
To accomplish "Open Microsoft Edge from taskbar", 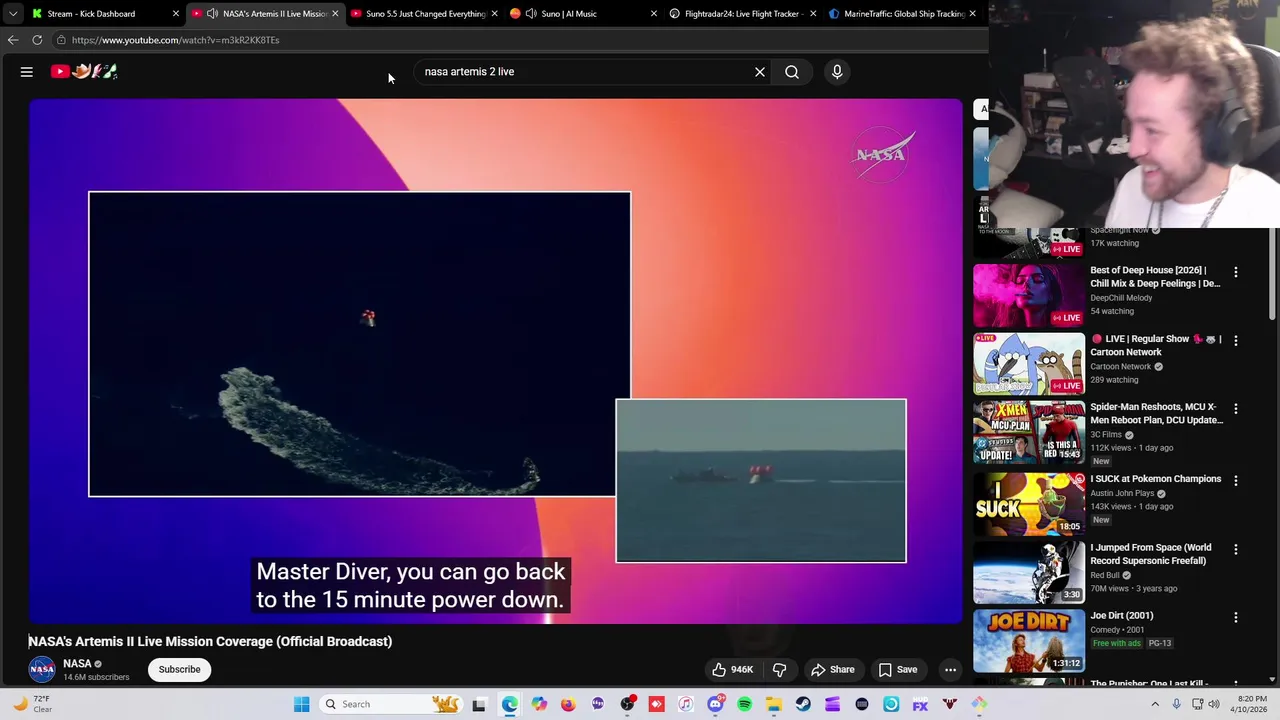I will tap(509, 705).
